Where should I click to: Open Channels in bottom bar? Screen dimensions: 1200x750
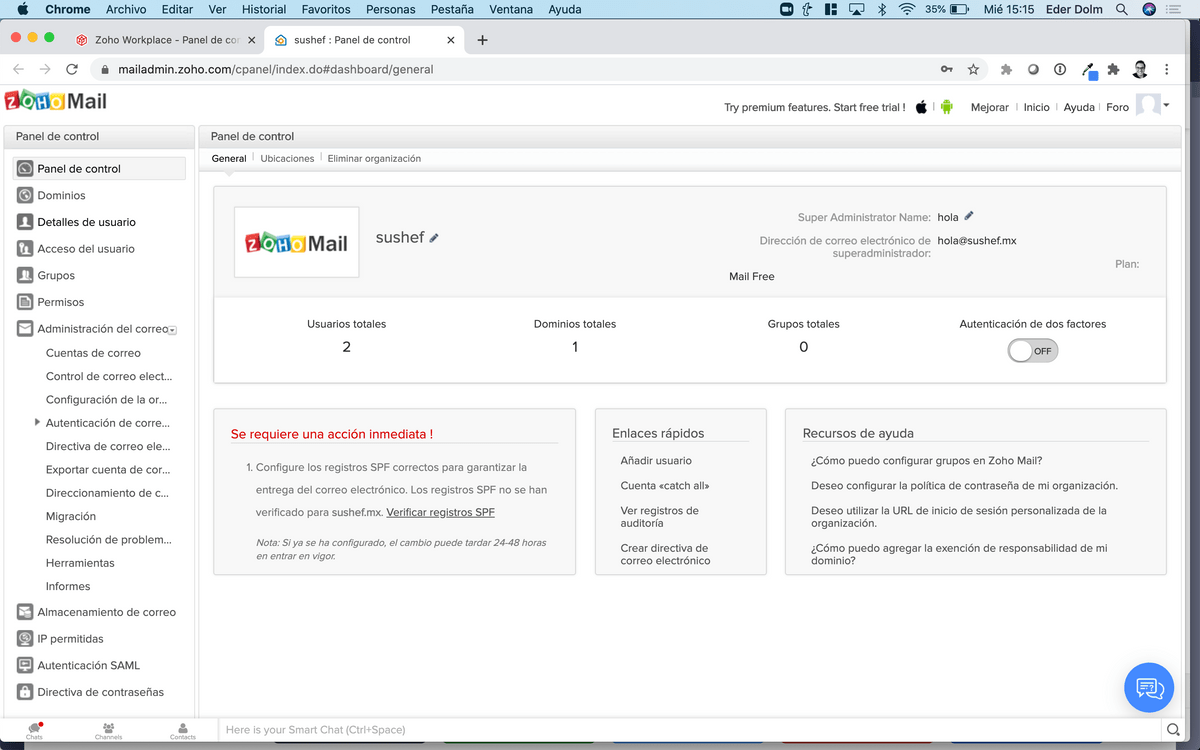point(108,731)
